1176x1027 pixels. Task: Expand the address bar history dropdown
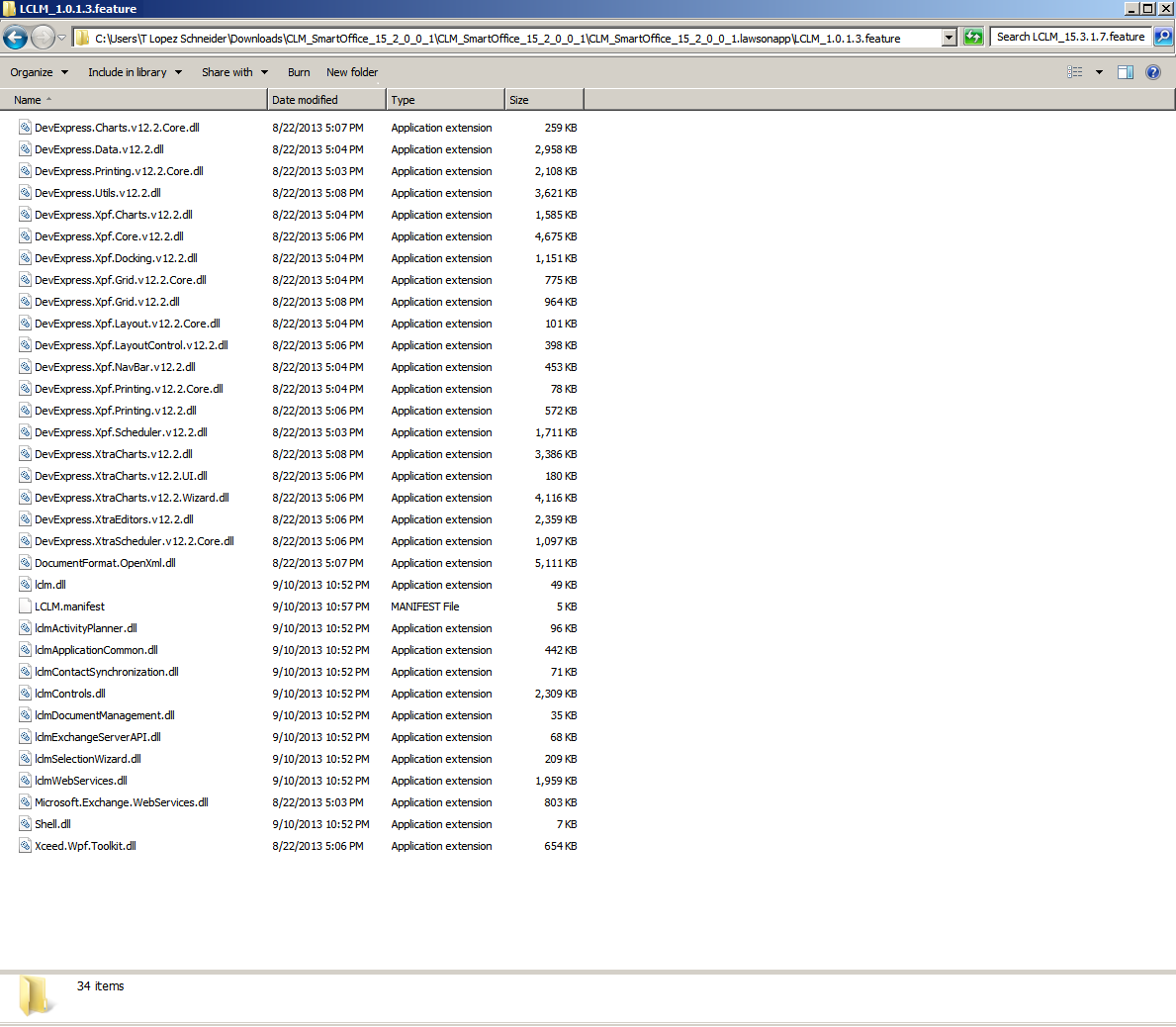click(950, 38)
